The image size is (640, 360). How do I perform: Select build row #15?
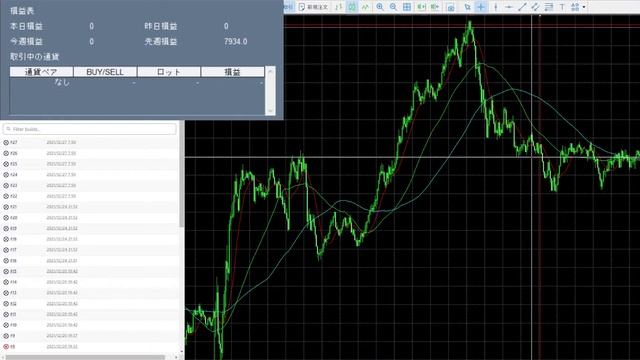click(90, 271)
